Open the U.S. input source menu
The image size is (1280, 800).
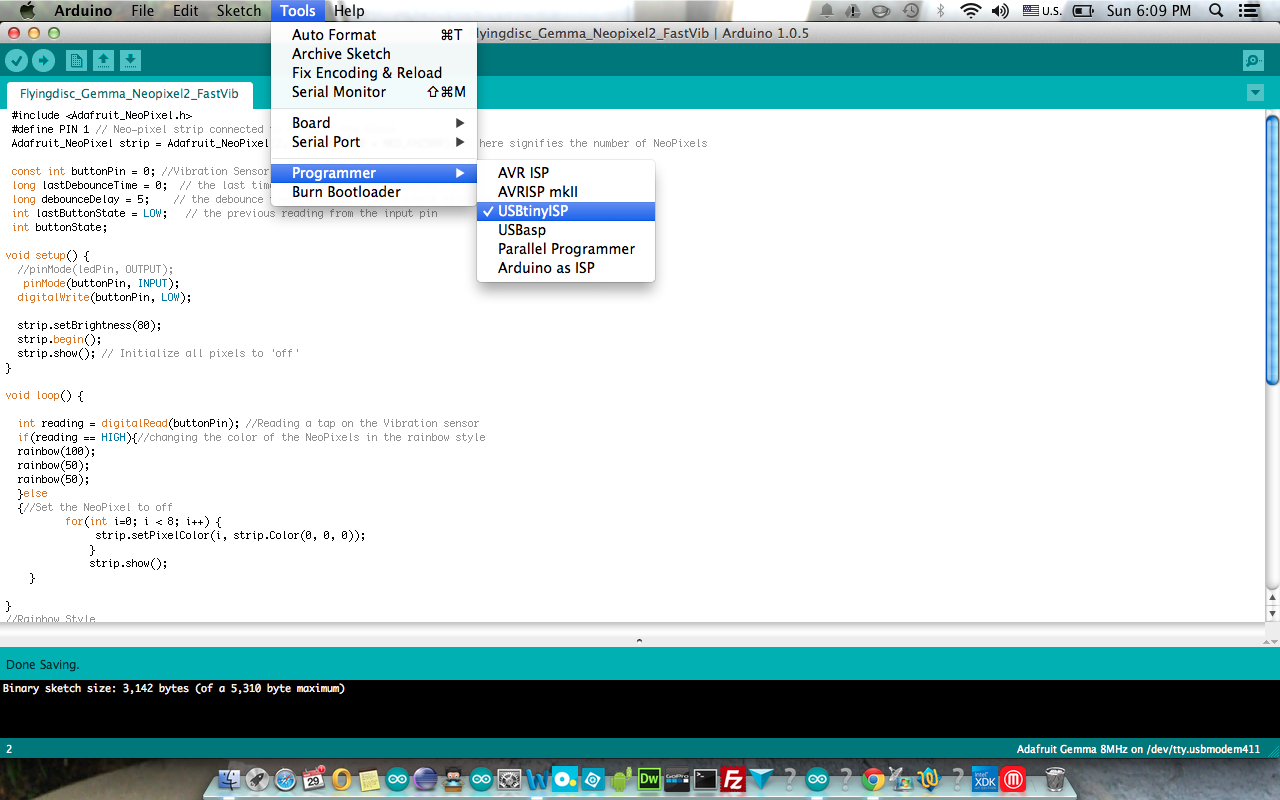click(1041, 11)
